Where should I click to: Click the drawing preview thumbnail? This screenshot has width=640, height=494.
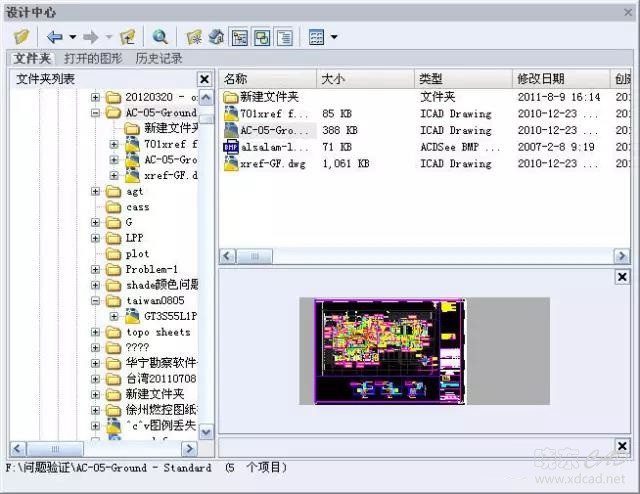(390, 351)
